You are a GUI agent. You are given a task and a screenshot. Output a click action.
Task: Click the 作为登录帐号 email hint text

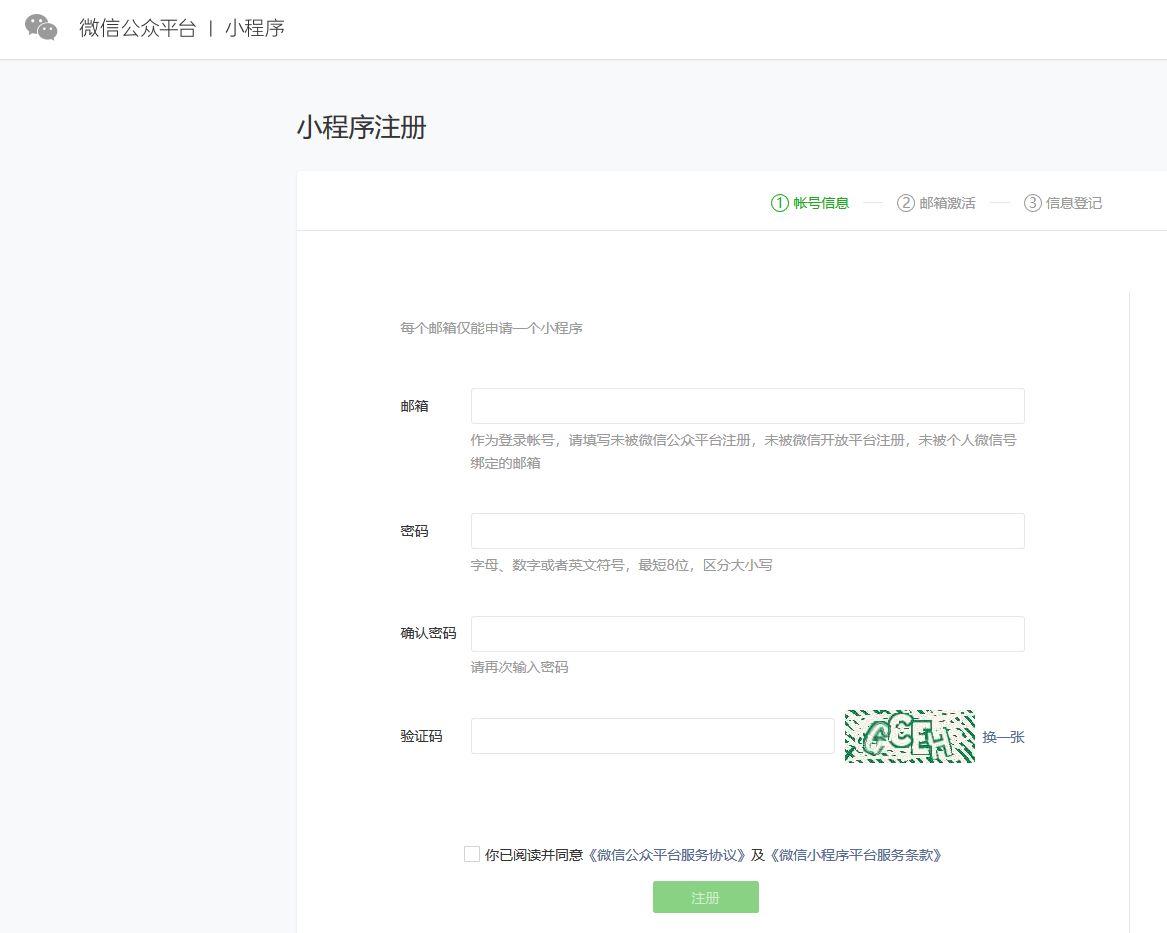pos(744,452)
